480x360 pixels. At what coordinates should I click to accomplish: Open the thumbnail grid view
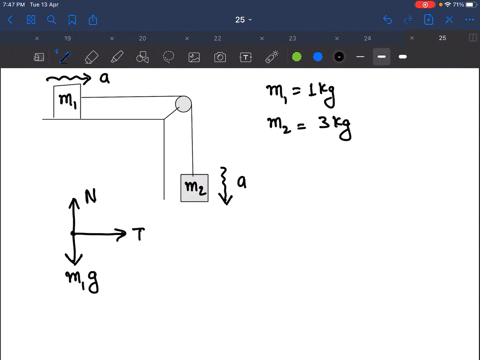31,20
